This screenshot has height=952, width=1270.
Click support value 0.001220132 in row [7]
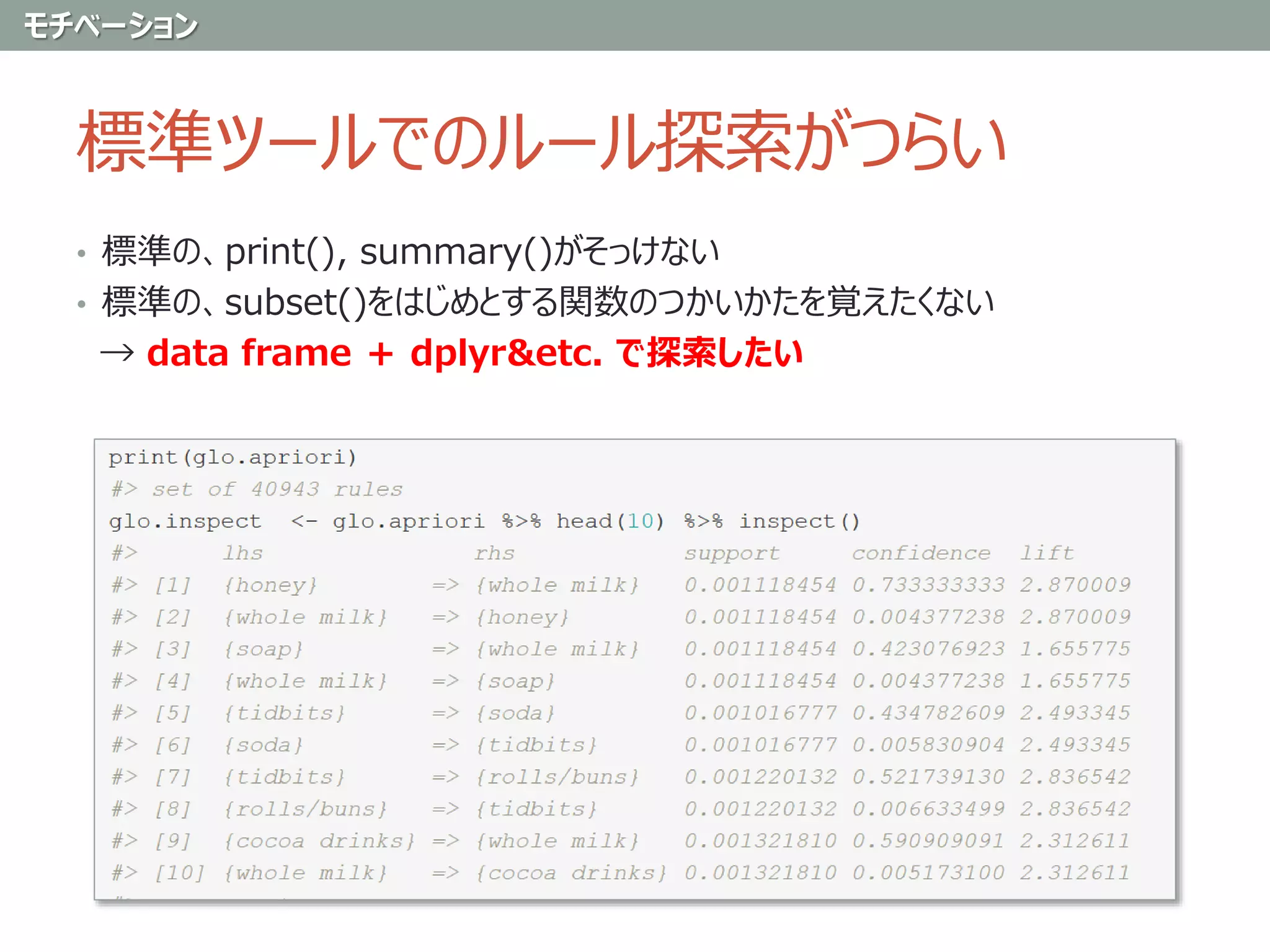tap(761, 777)
